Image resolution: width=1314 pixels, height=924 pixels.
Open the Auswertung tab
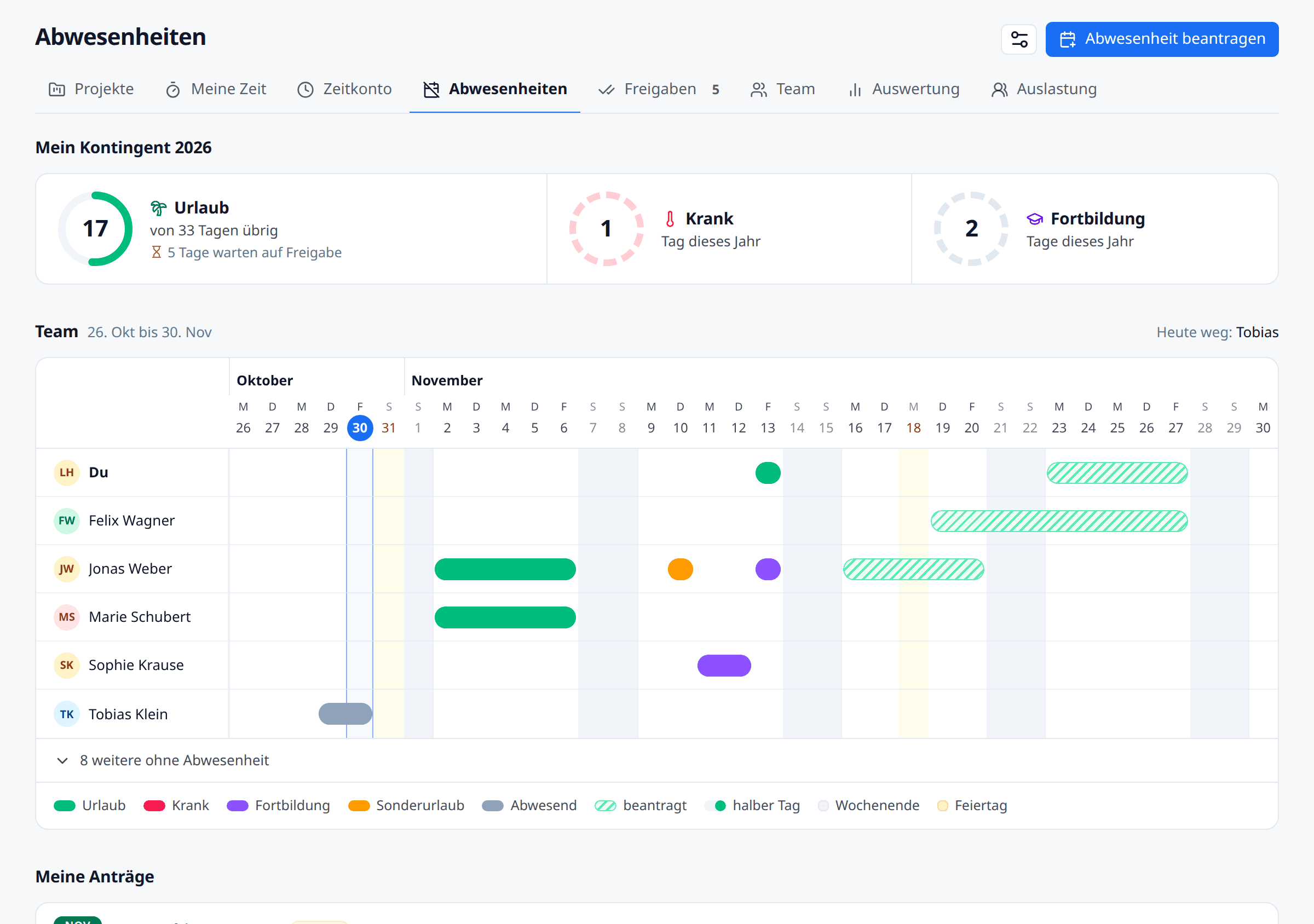click(904, 89)
